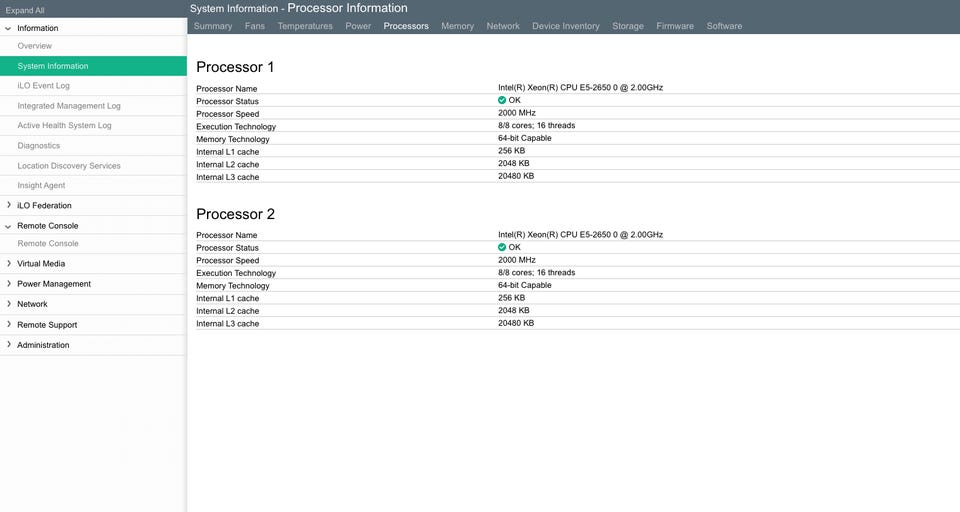Collapse the Remote Console section chevron
The height and width of the screenshot is (512, 960).
(x=8, y=226)
